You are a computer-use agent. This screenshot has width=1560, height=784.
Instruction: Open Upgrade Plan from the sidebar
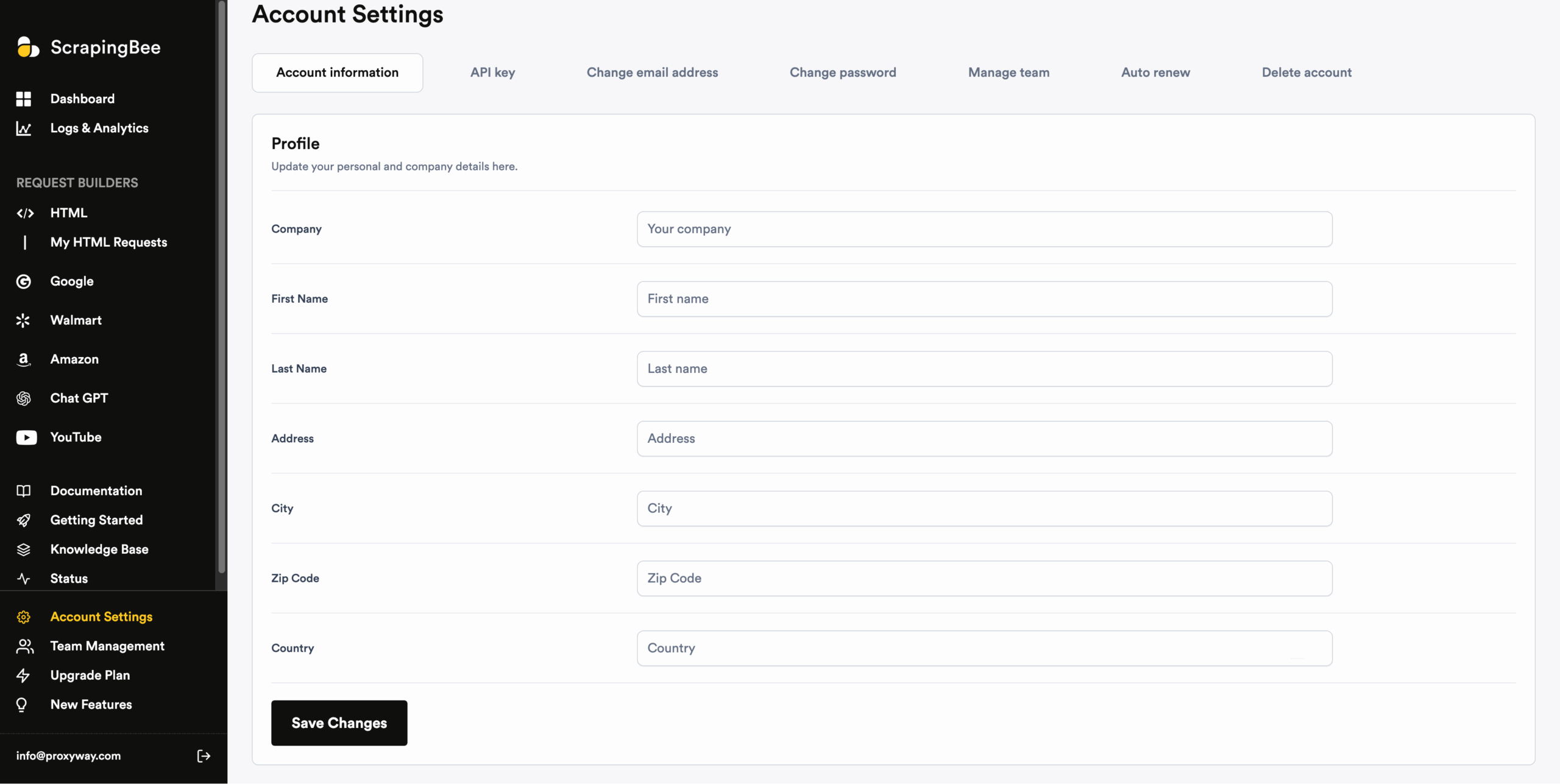click(x=90, y=675)
